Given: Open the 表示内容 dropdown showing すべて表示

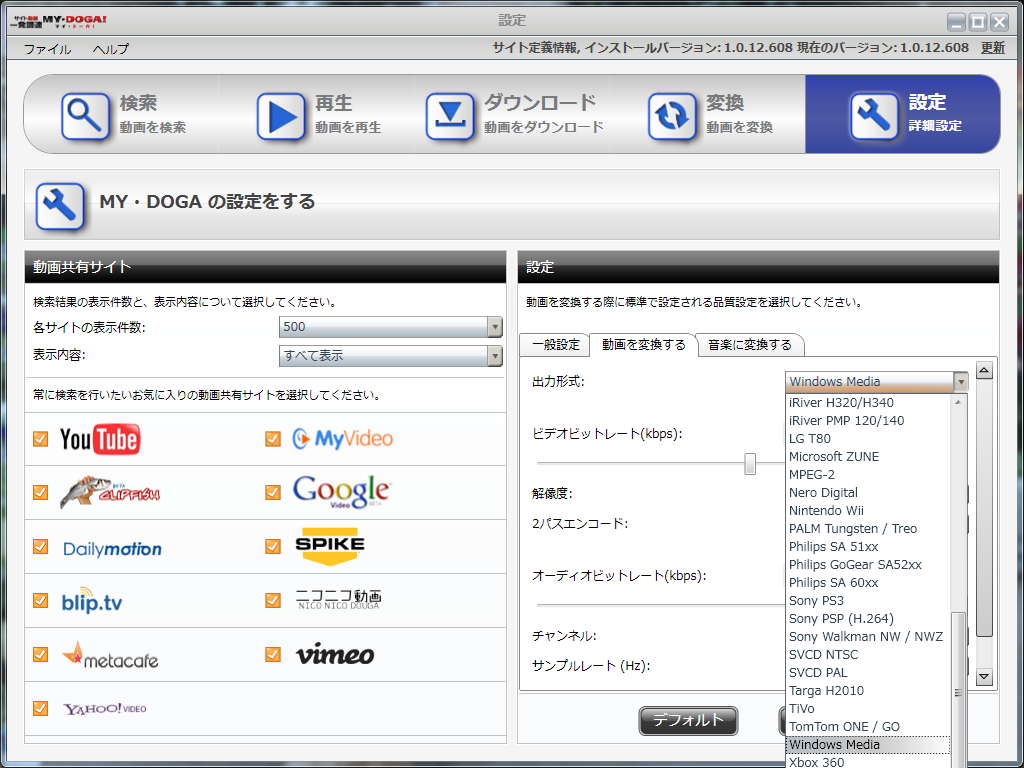Looking at the screenshot, I should 391,356.
